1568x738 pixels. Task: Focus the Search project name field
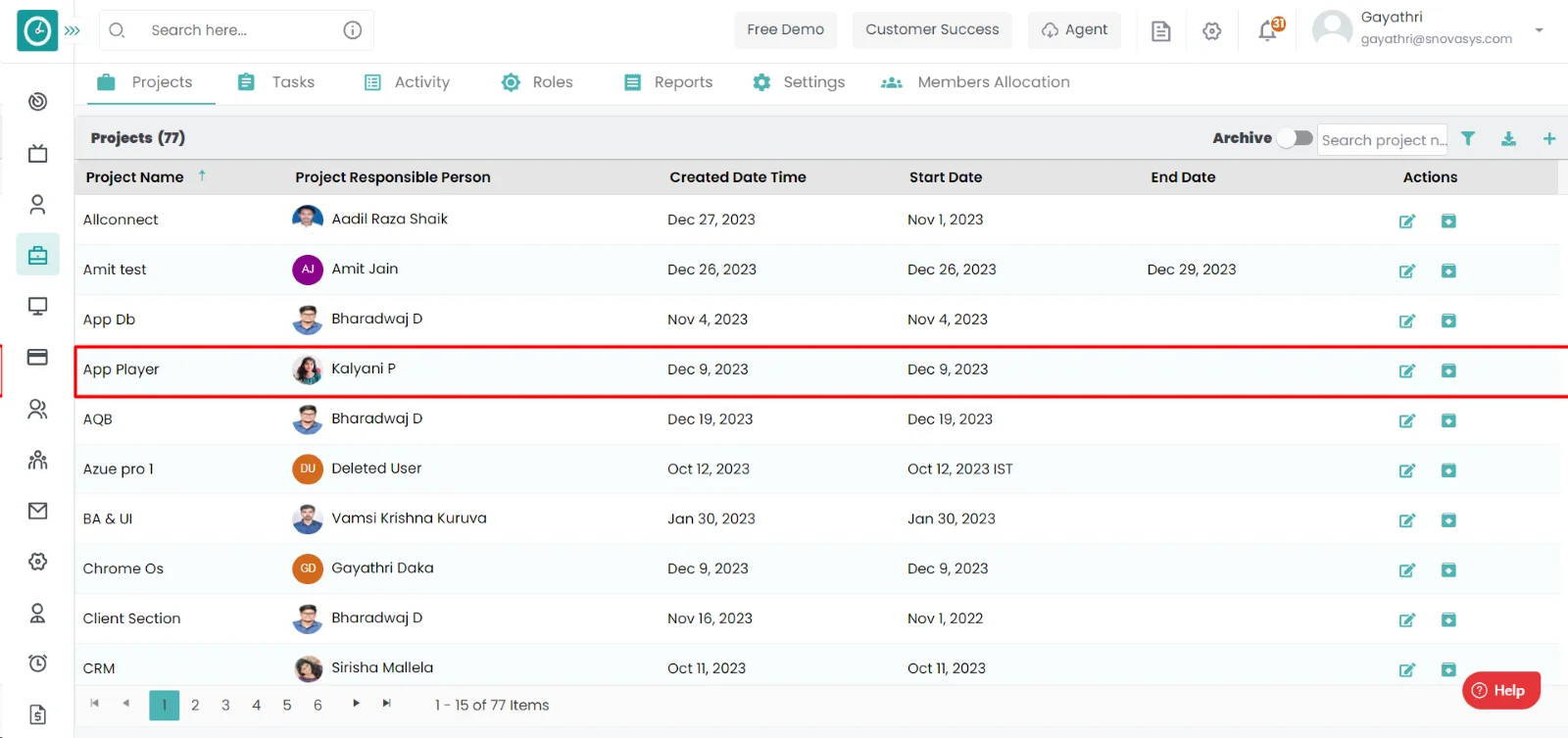click(1383, 140)
